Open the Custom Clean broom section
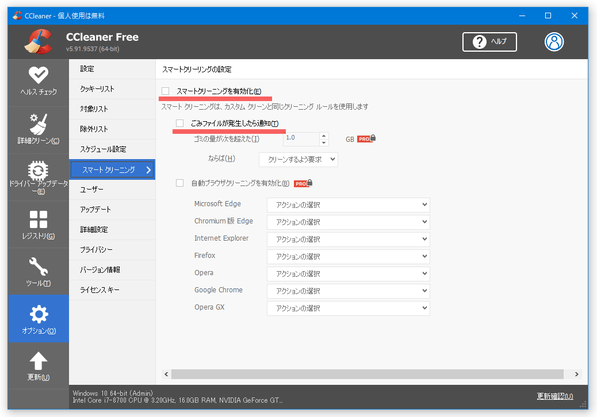The height and width of the screenshot is (417, 597). click(x=38, y=129)
